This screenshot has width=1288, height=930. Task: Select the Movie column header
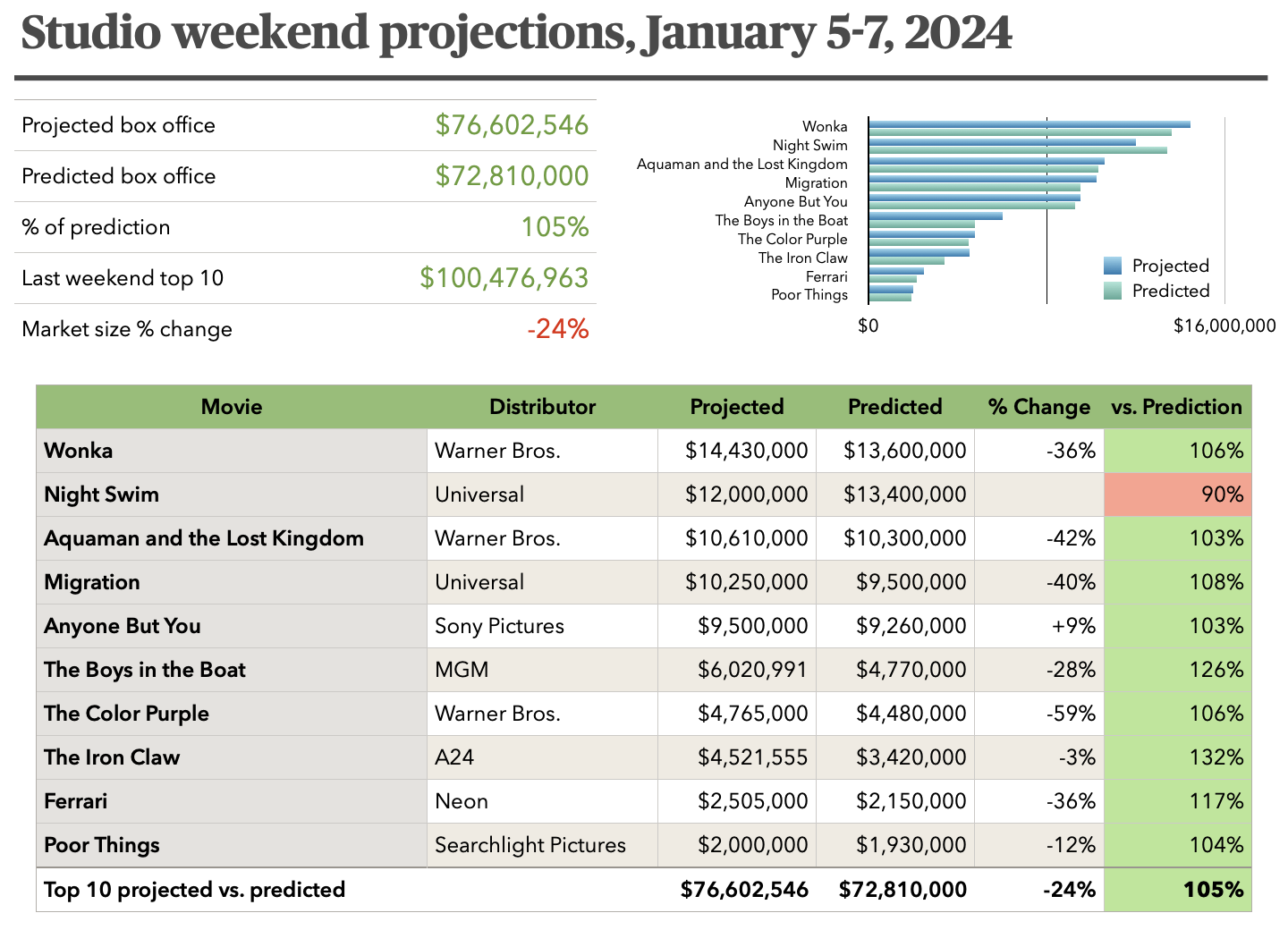tap(232, 407)
